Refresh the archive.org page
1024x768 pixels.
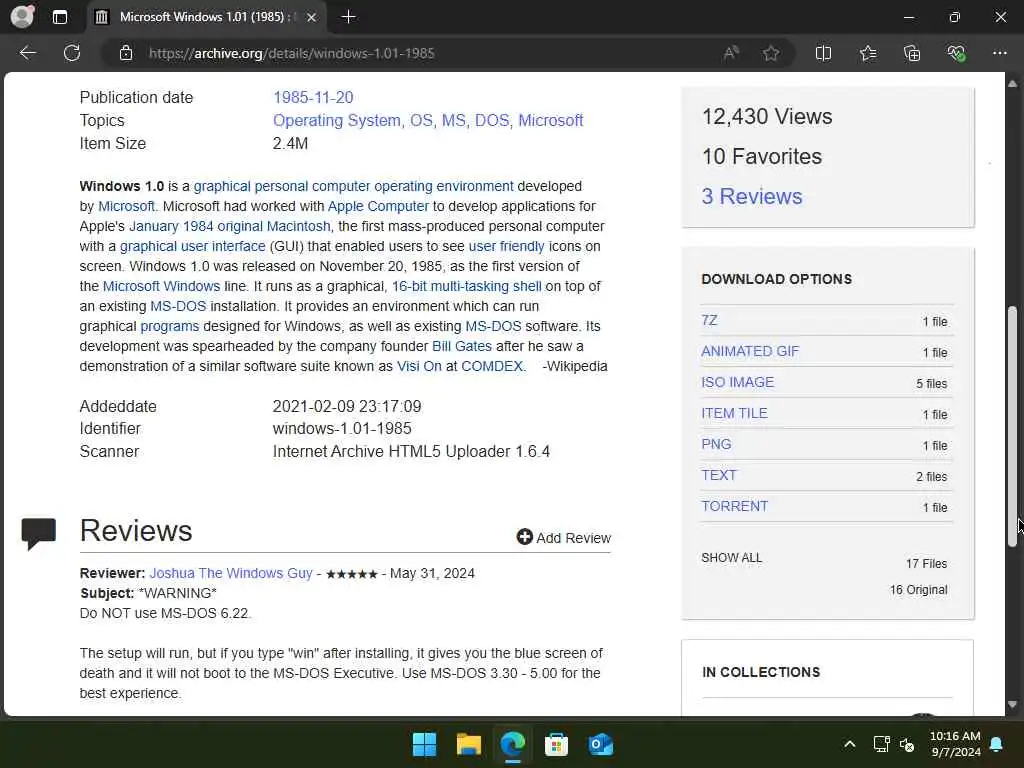tap(72, 53)
